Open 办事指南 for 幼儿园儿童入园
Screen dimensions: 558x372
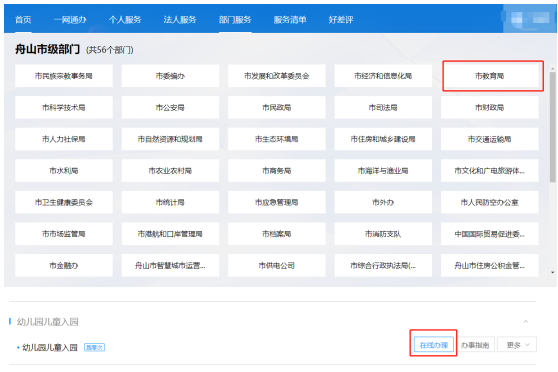tap(475, 345)
